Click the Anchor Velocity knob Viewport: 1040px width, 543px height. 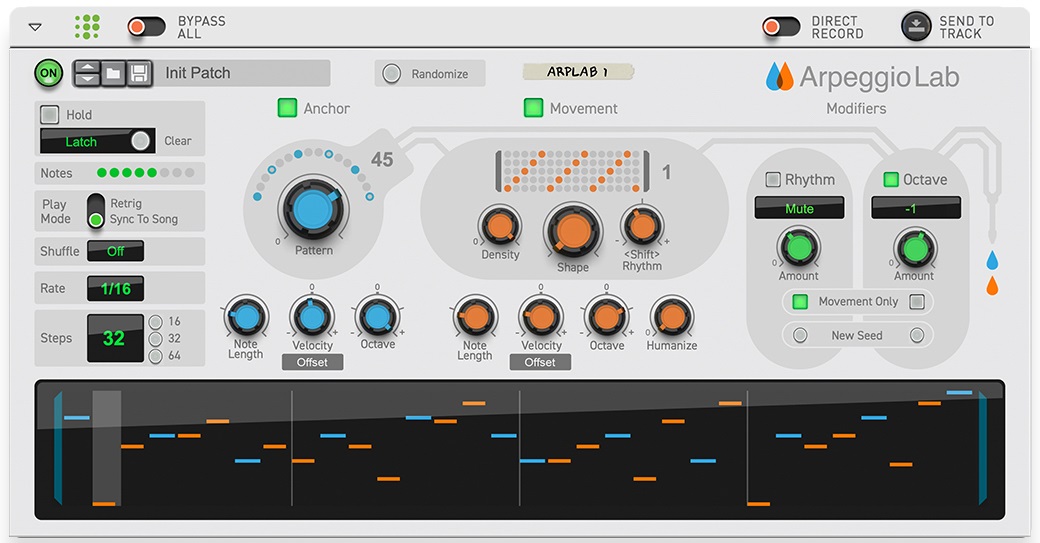click(x=312, y=316)
